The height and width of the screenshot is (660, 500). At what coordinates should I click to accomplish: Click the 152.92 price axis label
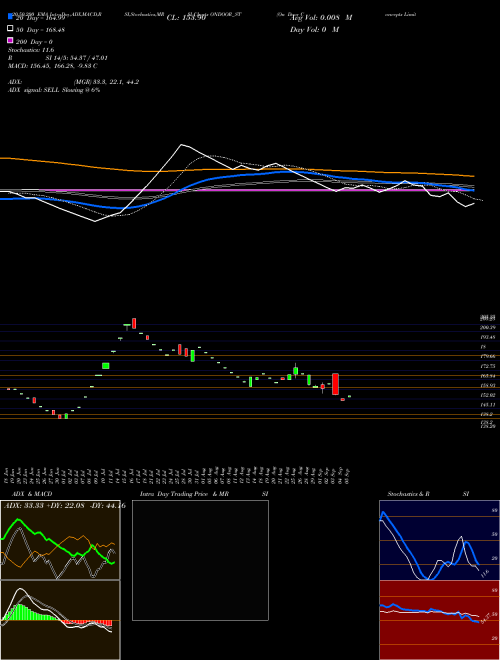[x=488, y=395]
